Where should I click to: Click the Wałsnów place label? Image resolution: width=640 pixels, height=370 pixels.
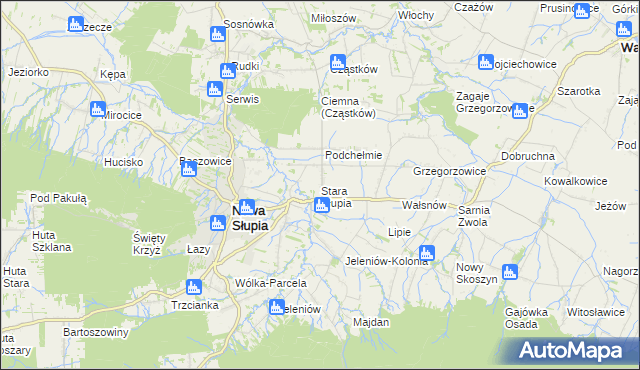[424, 205]
